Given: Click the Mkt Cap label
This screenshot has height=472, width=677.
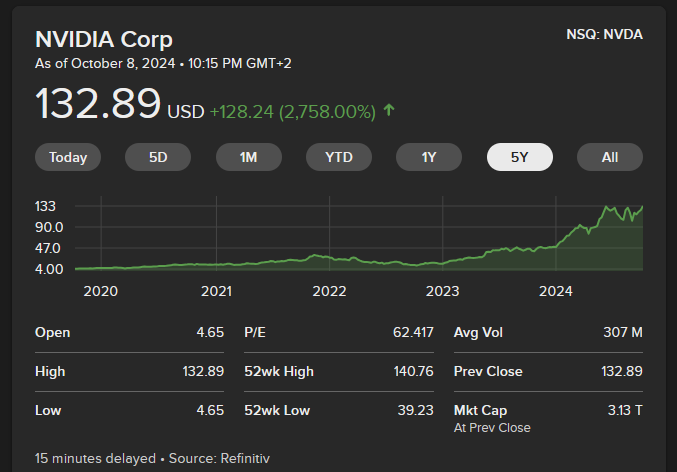Looking at the screenshot, I should pos(481,410).
